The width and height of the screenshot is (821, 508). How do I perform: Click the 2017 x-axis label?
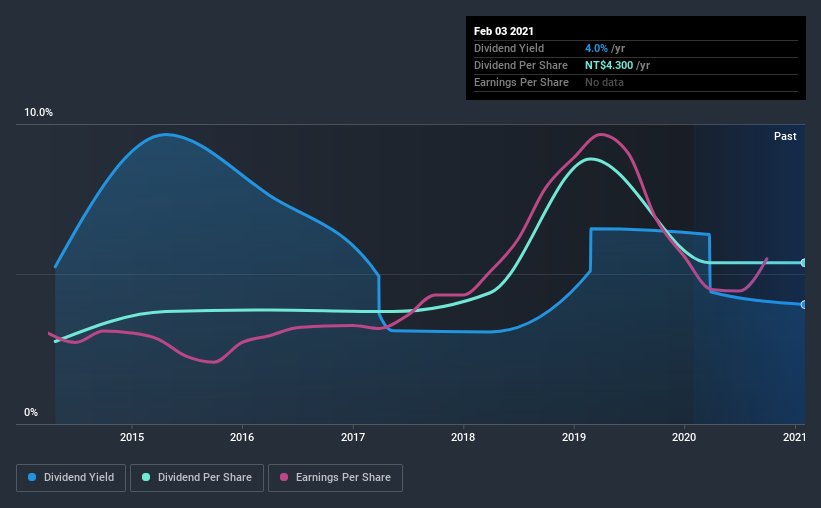[353, 437]
